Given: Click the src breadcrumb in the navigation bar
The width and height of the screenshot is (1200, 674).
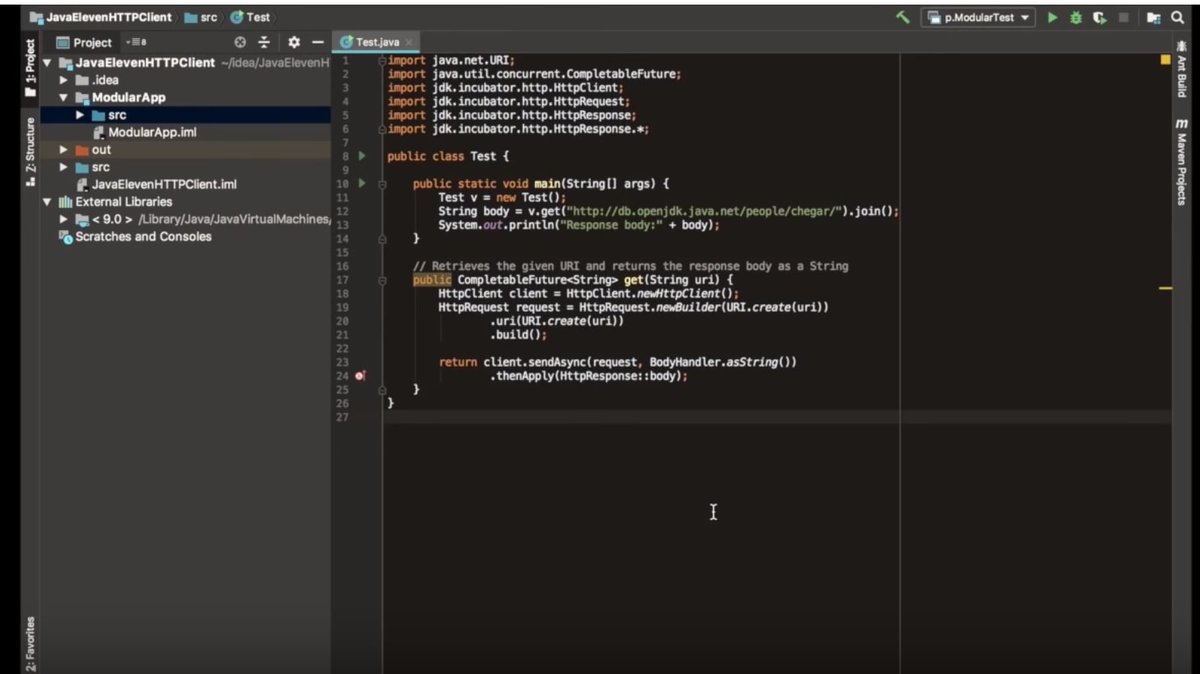Looking at the screenshot, I should click(200, 17).
